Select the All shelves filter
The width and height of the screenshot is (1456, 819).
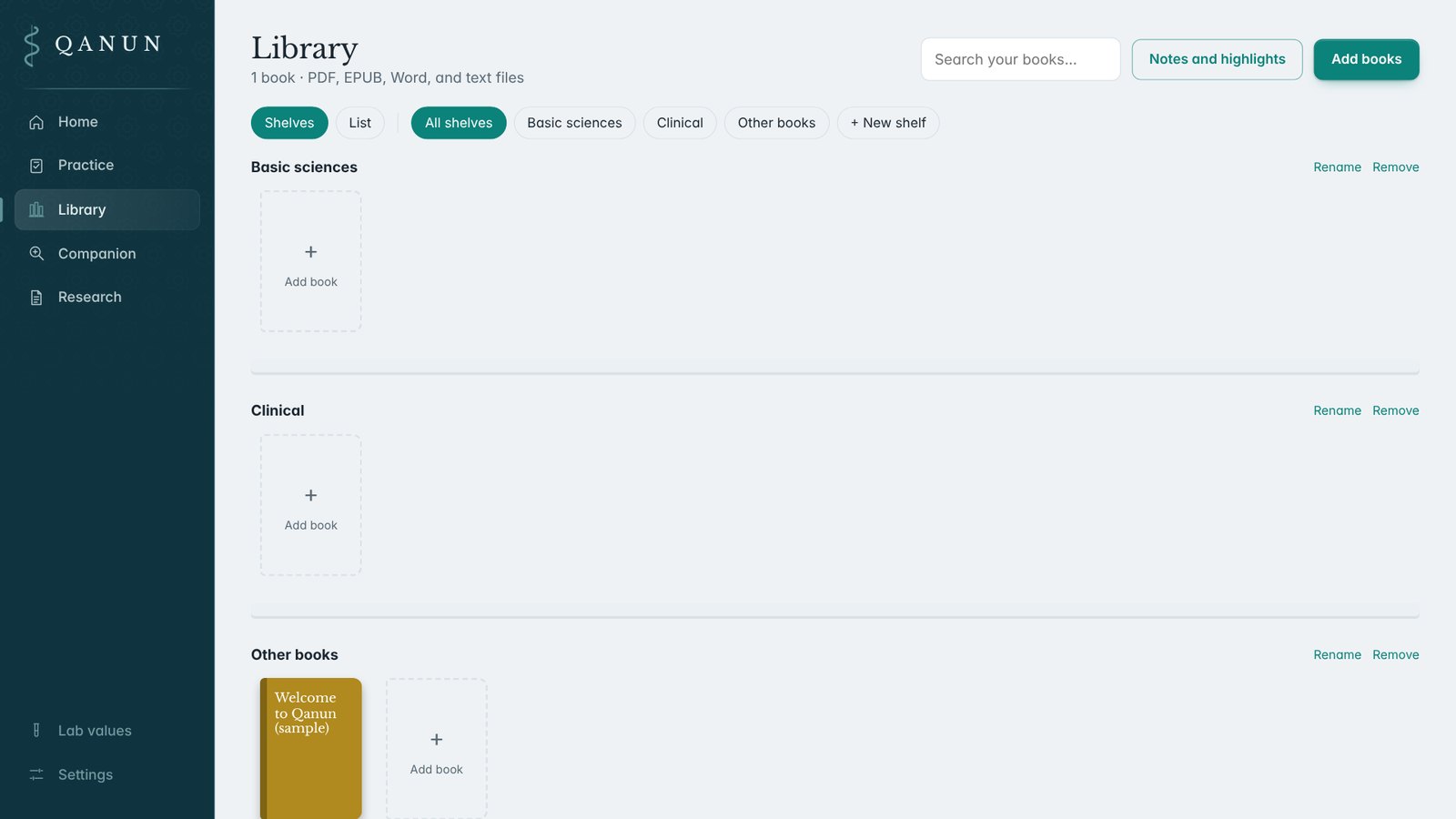point(459,123)
